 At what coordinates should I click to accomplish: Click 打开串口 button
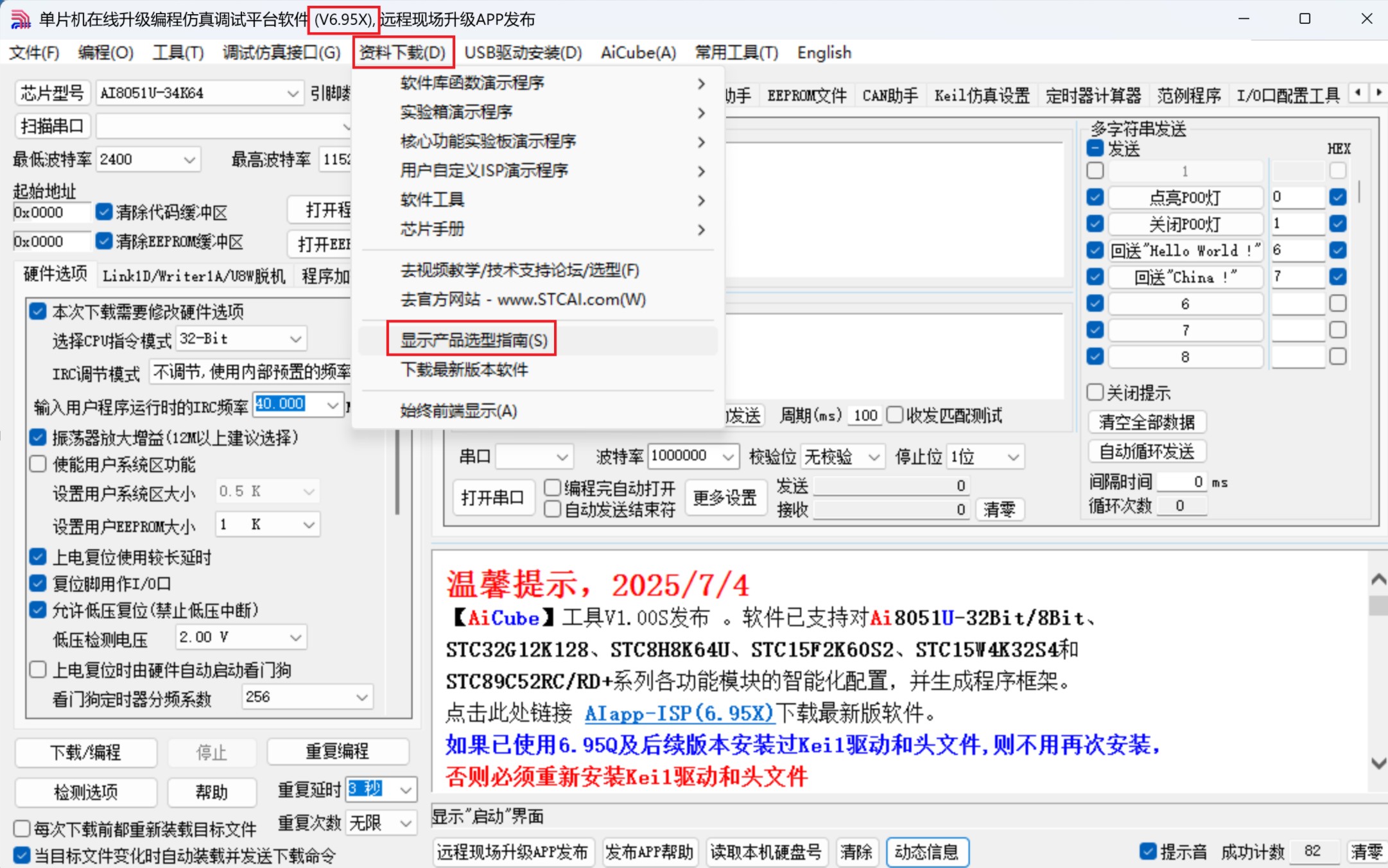[492, 498]
